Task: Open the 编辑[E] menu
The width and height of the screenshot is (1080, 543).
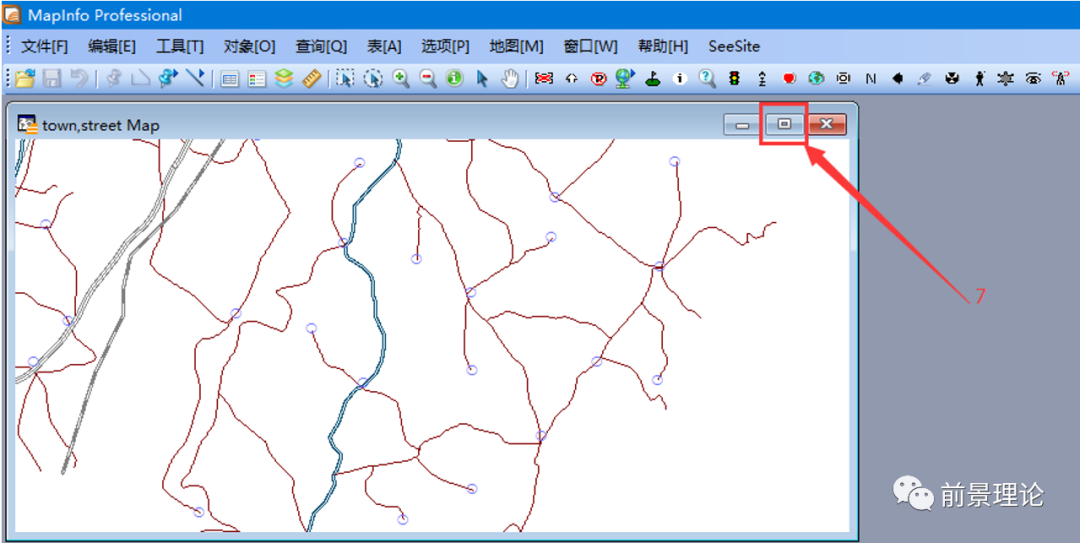Action: coord(112,47)
